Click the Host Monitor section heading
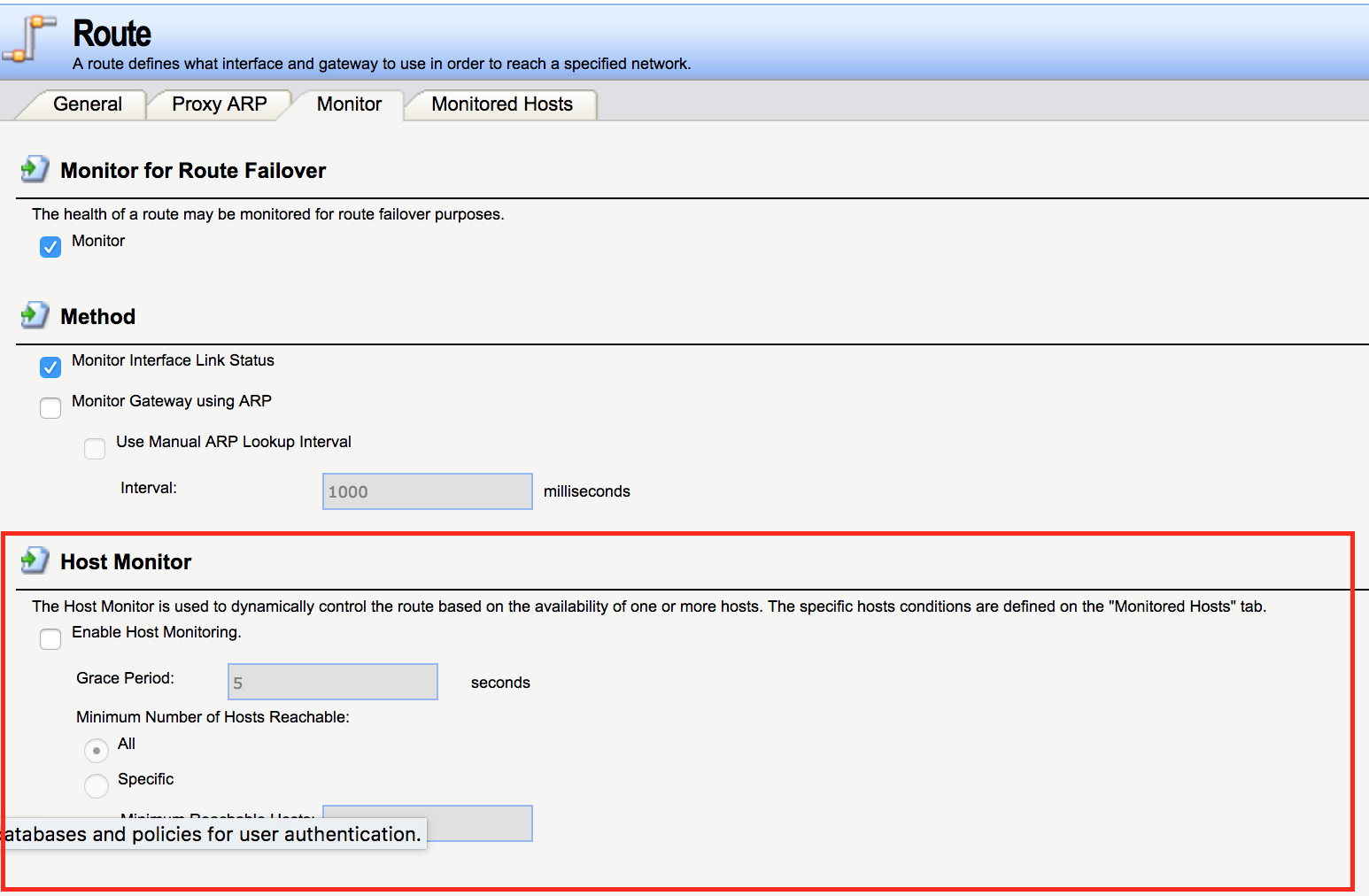 [x=126, y=562]
